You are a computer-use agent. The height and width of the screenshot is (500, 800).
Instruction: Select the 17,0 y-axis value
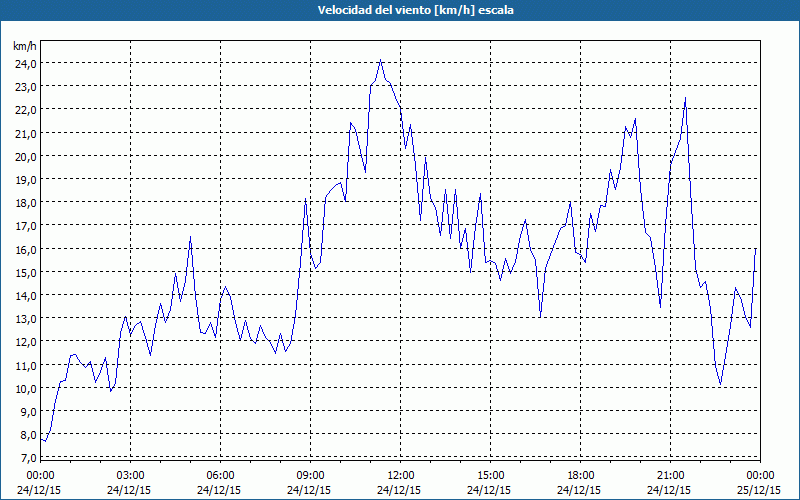26,226
